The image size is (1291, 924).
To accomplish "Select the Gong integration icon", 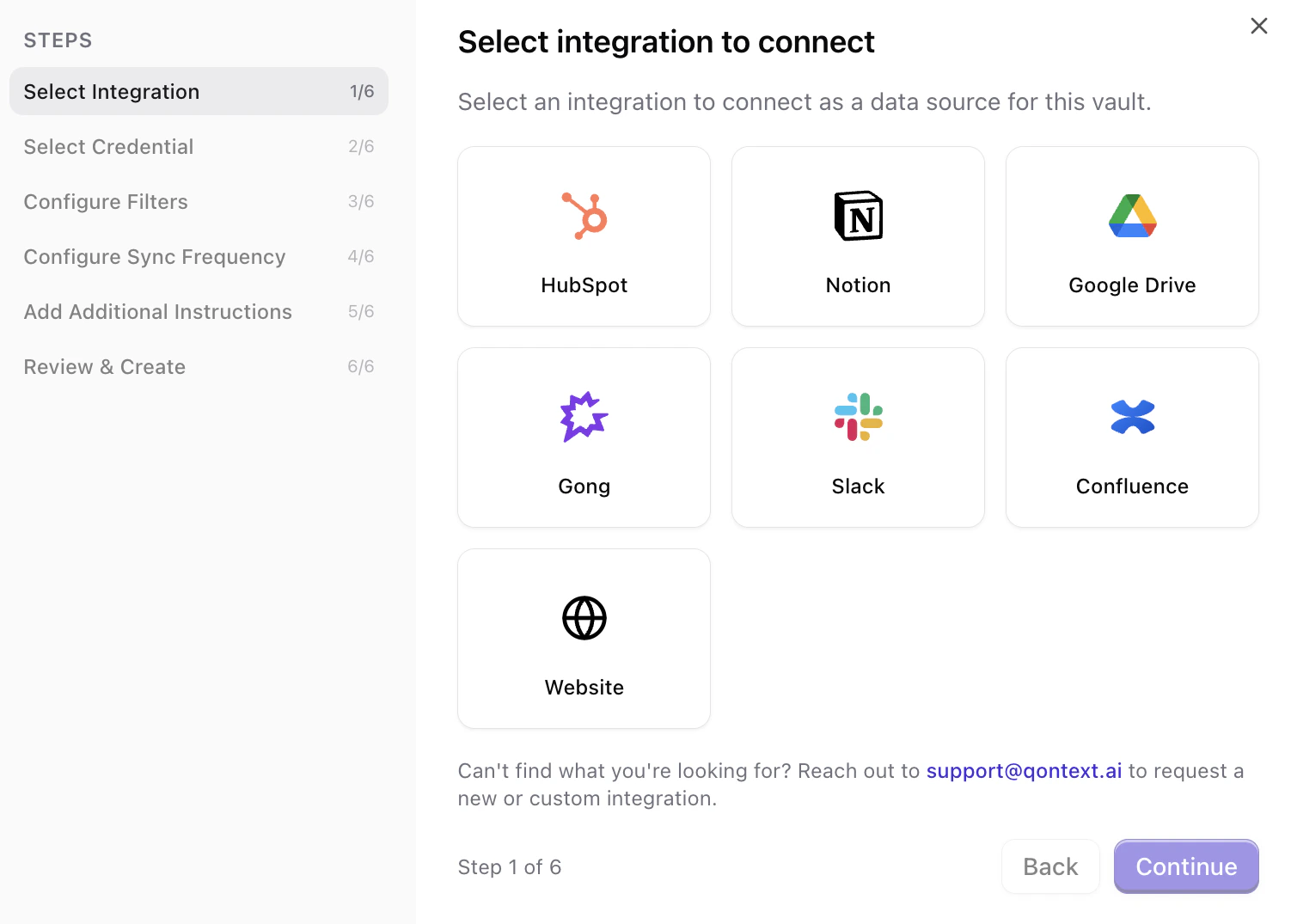I will tap(584, 417).
